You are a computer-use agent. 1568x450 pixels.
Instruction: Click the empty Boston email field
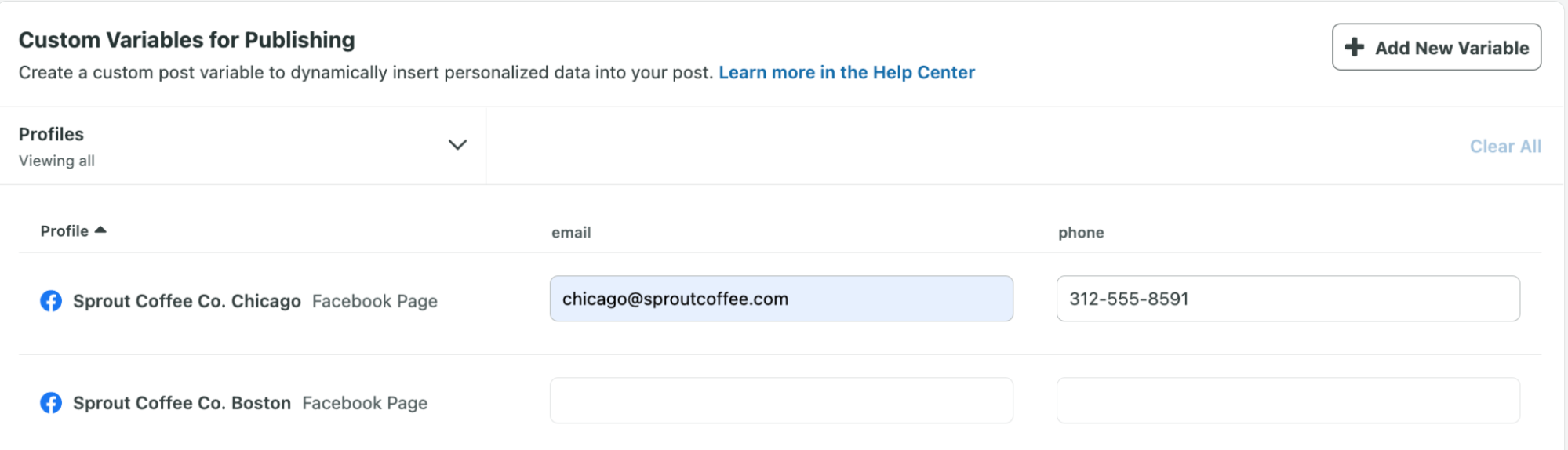[781, 401]
